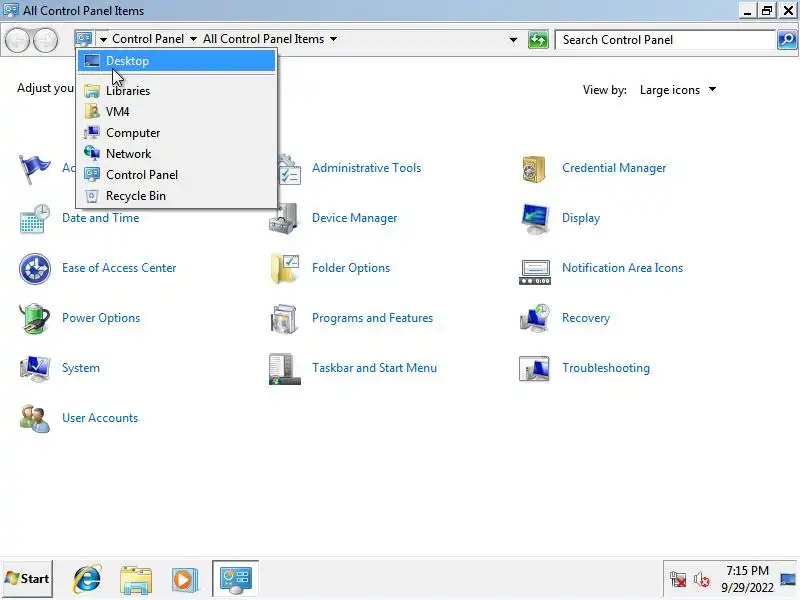
Task: Open Device Manager link
Action: pos(355,218)
